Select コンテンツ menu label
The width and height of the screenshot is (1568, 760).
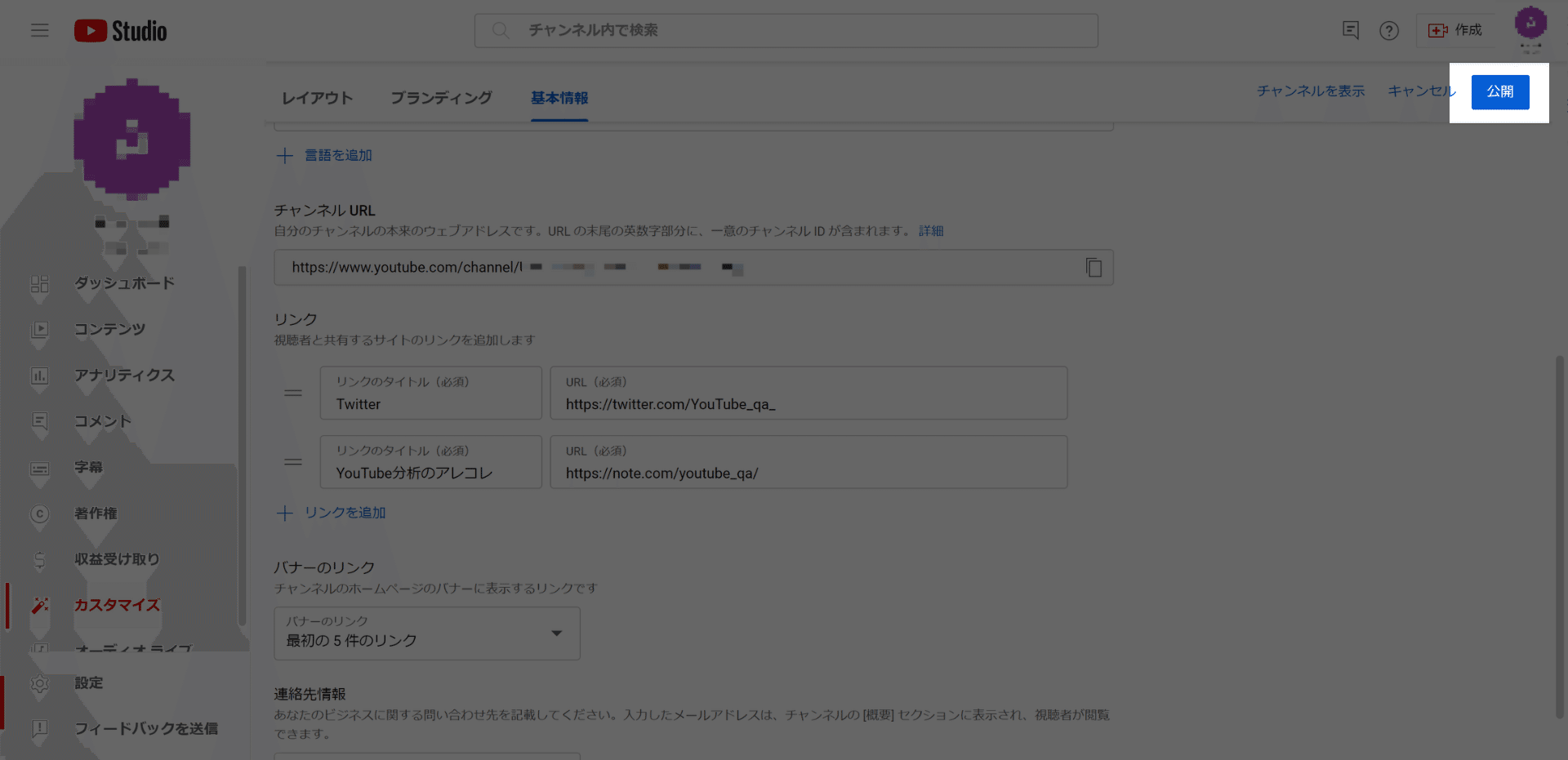(x=109, y=329)
